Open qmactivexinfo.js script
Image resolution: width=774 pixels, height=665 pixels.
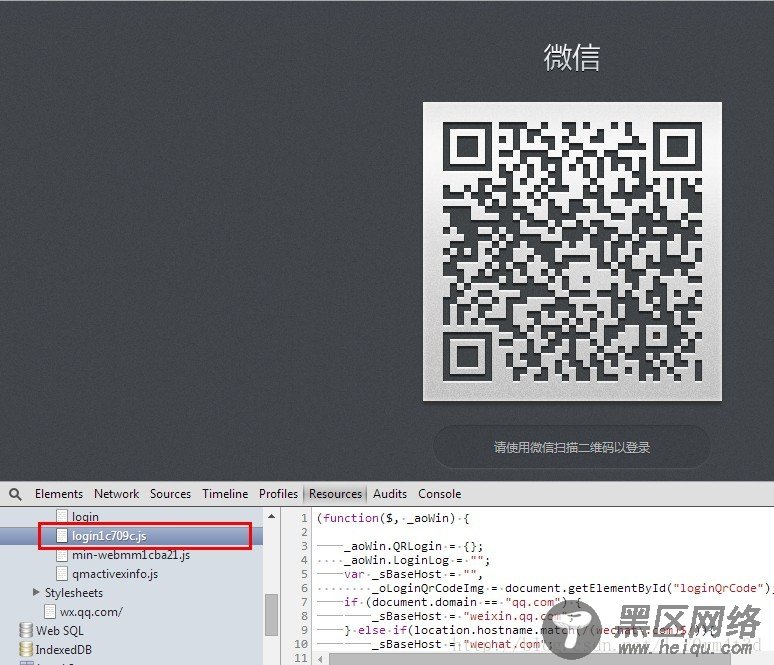115,574
